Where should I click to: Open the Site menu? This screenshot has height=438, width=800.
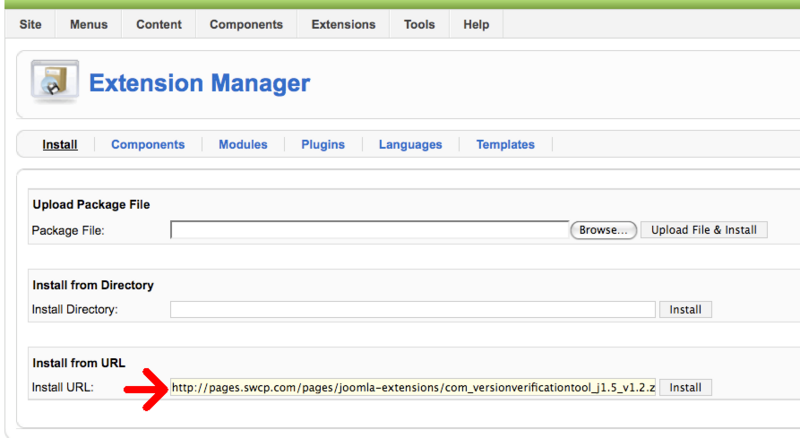coord(30,25)
